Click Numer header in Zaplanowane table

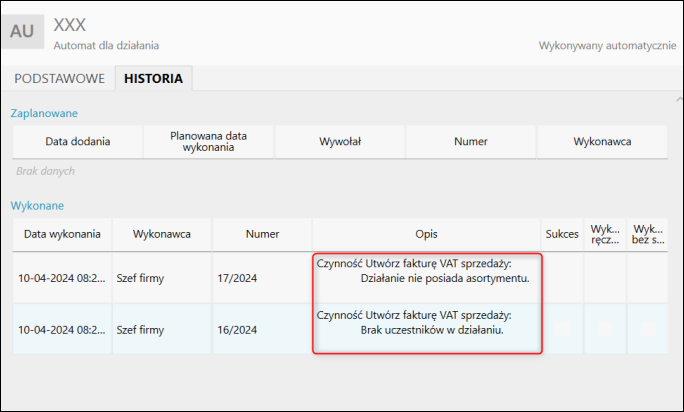470,142
